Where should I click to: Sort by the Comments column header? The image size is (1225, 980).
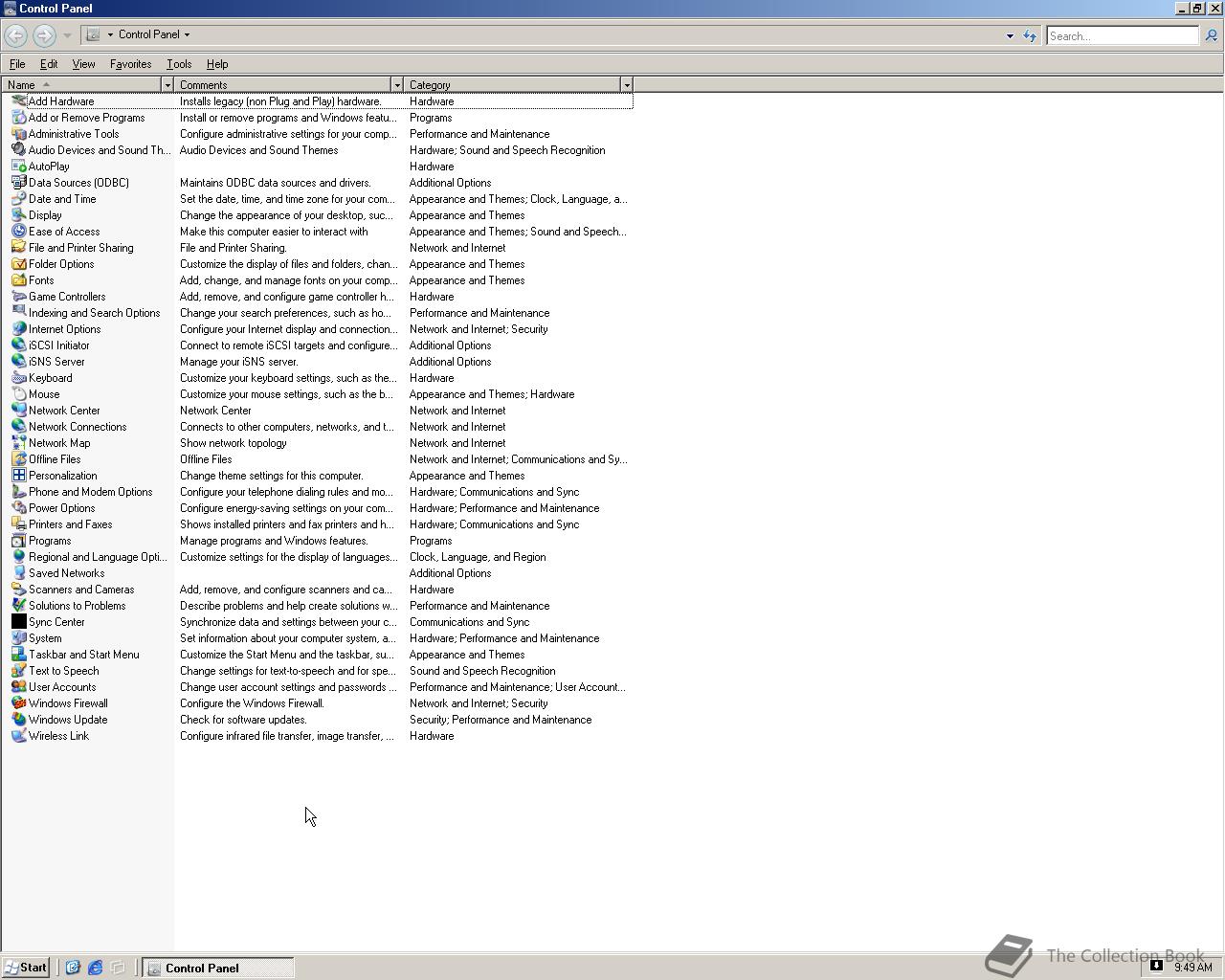283,85
